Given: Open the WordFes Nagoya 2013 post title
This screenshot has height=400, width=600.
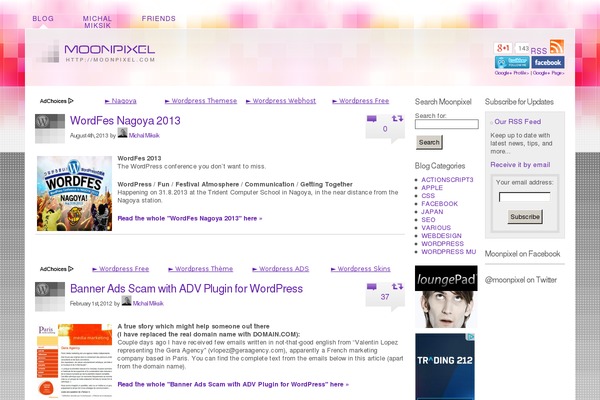Looking at the screenshot, I should pos(125,121).
